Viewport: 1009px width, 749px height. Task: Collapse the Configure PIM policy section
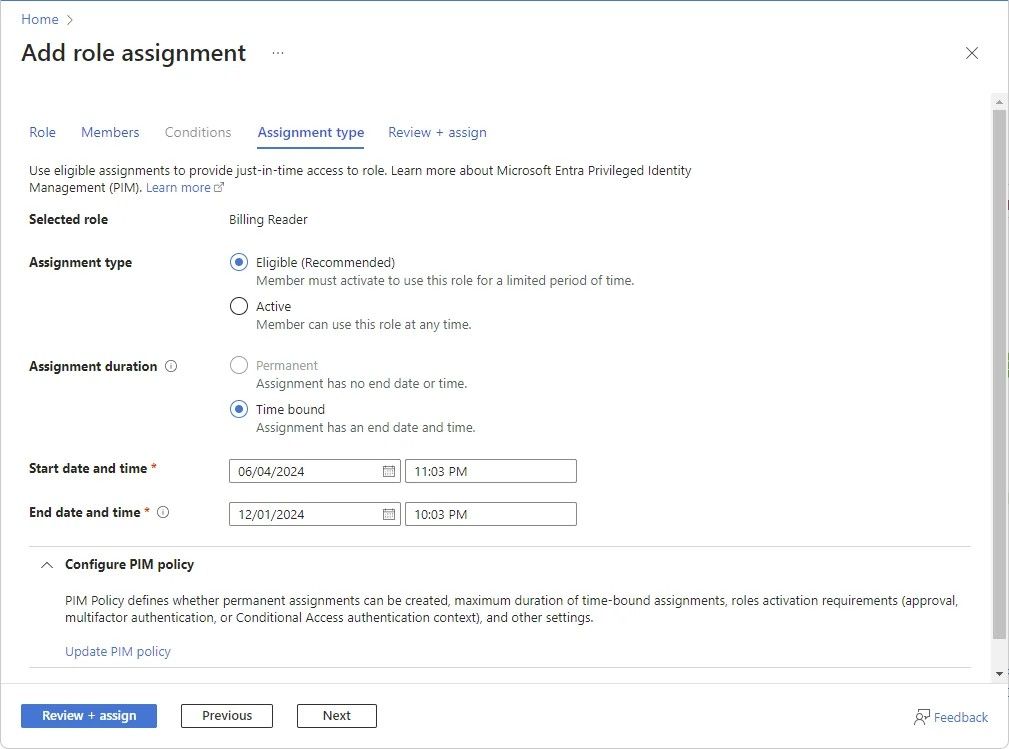(46, 564)
